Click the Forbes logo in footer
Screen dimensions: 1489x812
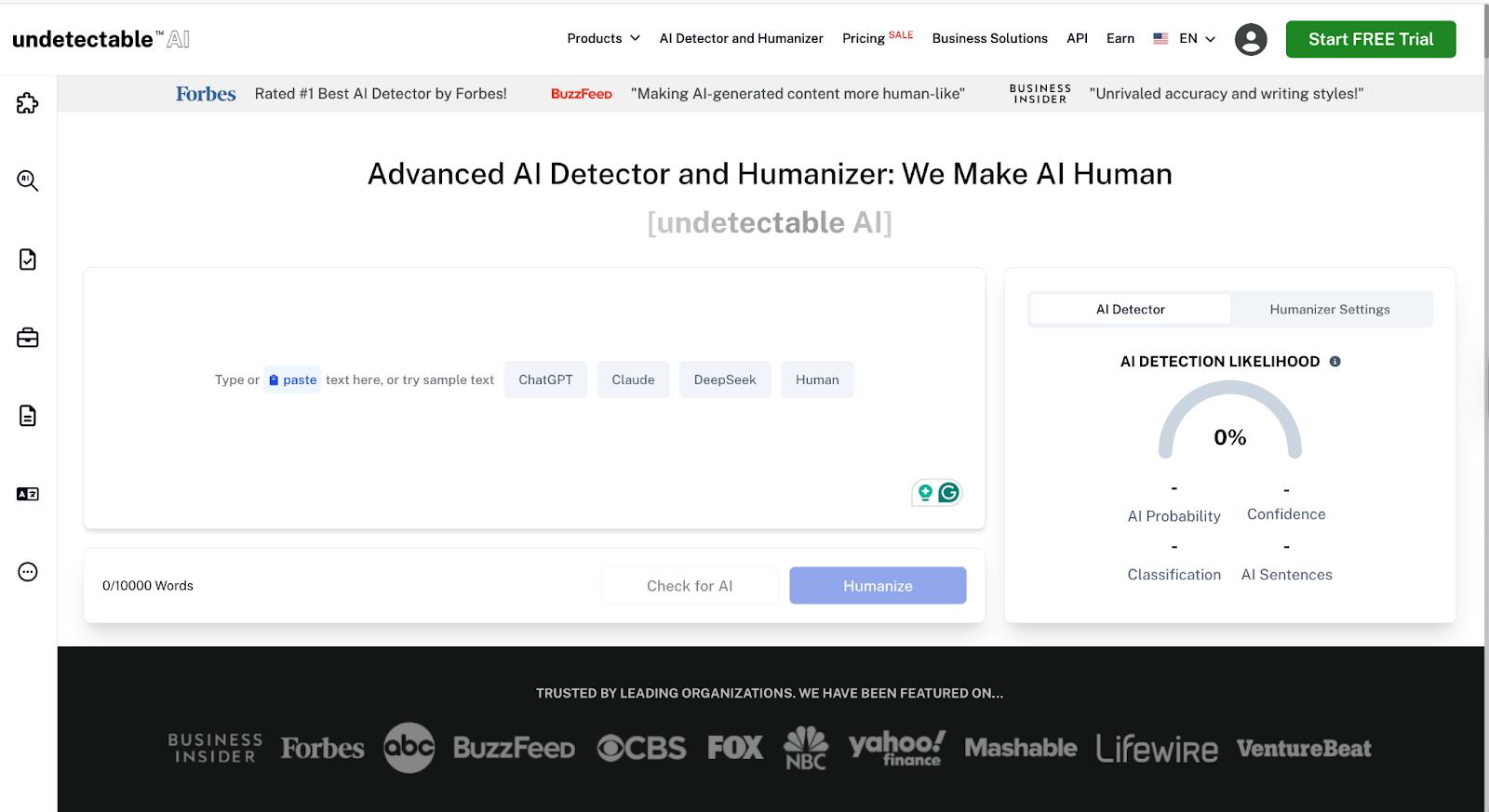322,748
